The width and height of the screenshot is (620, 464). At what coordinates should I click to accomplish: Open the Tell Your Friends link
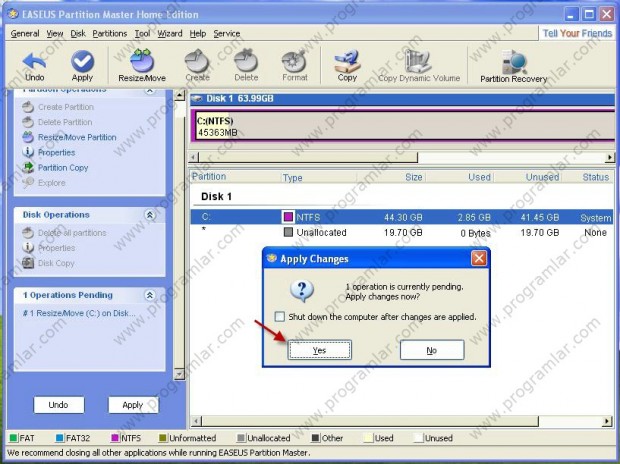(577, 33)
